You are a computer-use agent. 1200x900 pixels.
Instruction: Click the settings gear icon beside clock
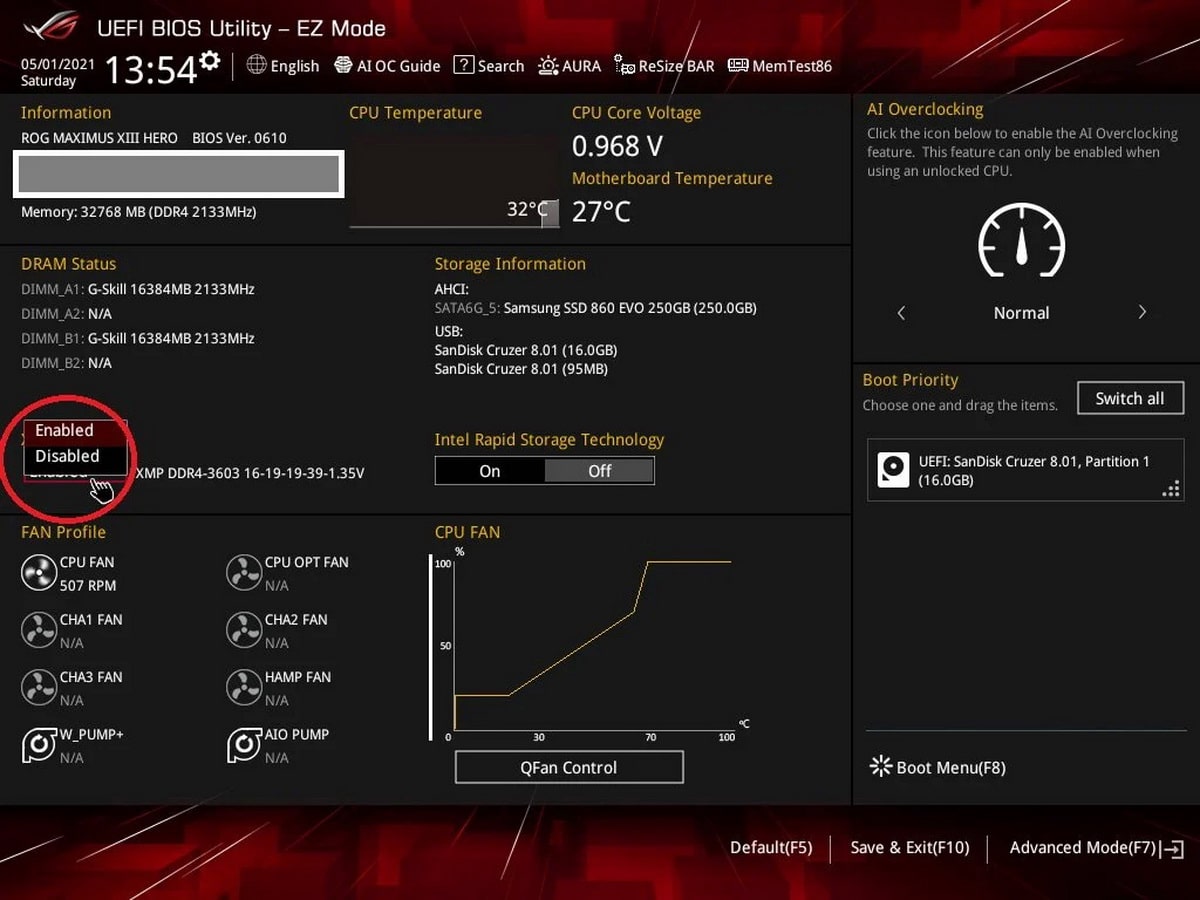(x=209, y=61)
